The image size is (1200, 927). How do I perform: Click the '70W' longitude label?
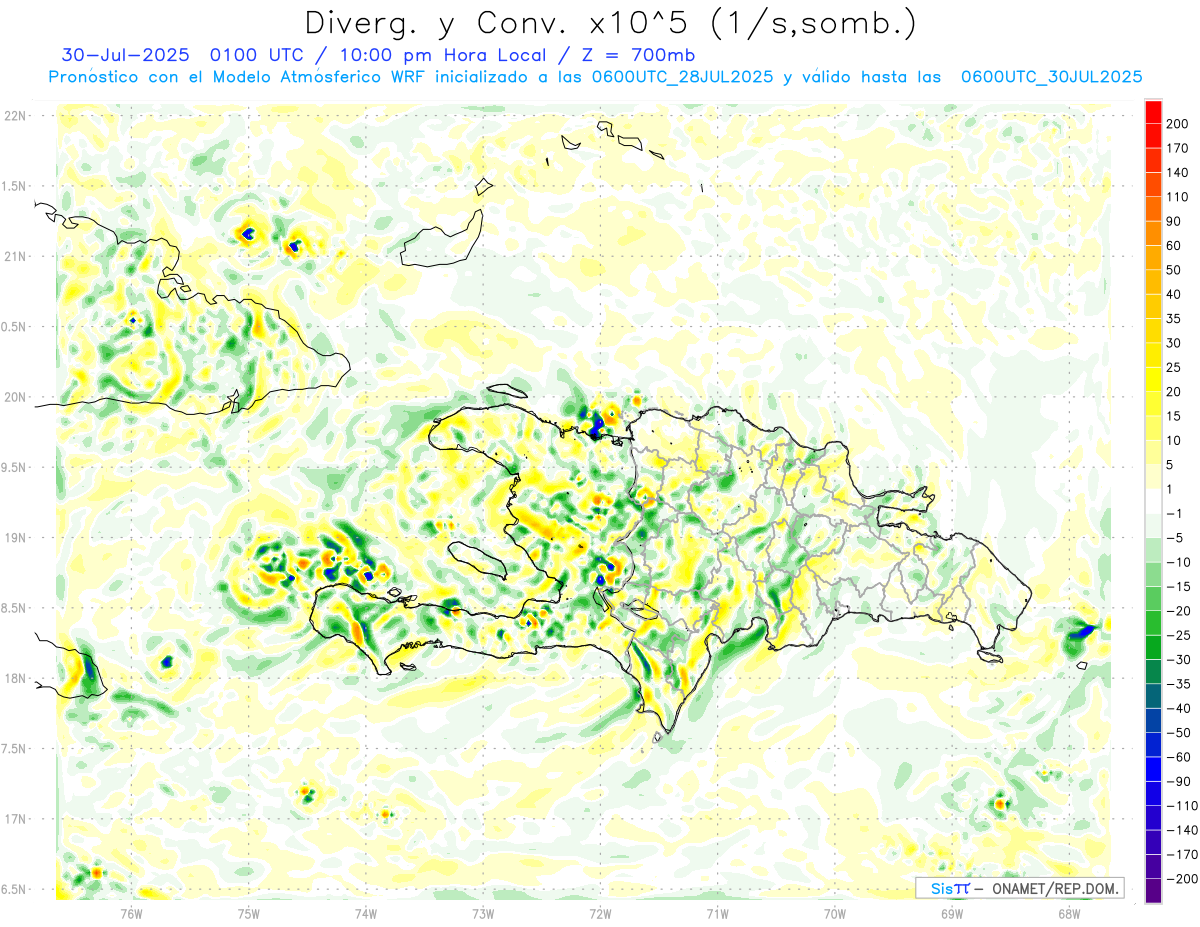834,912
